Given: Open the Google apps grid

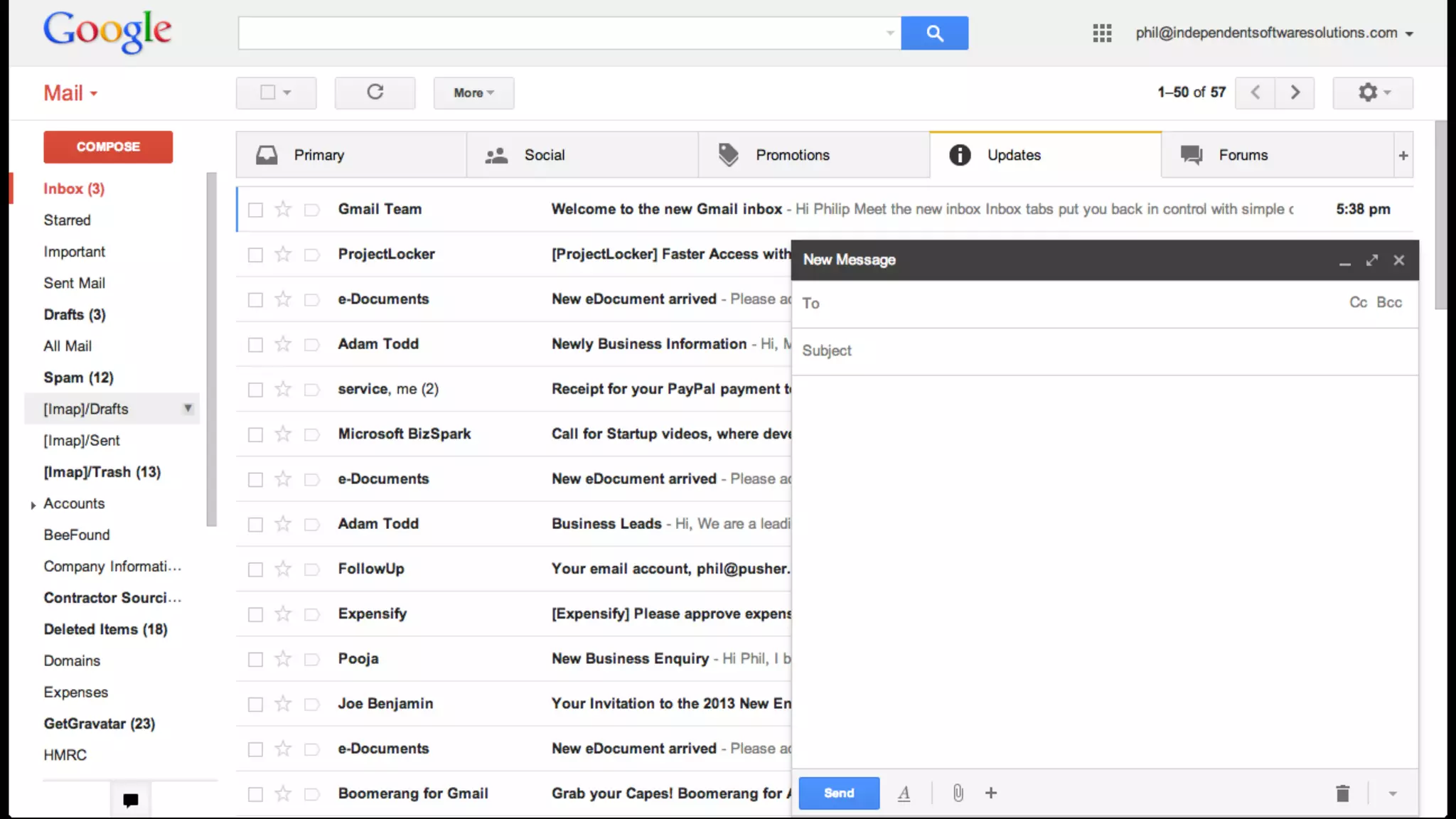Looking at the screenshot, I should [1102, 33].
